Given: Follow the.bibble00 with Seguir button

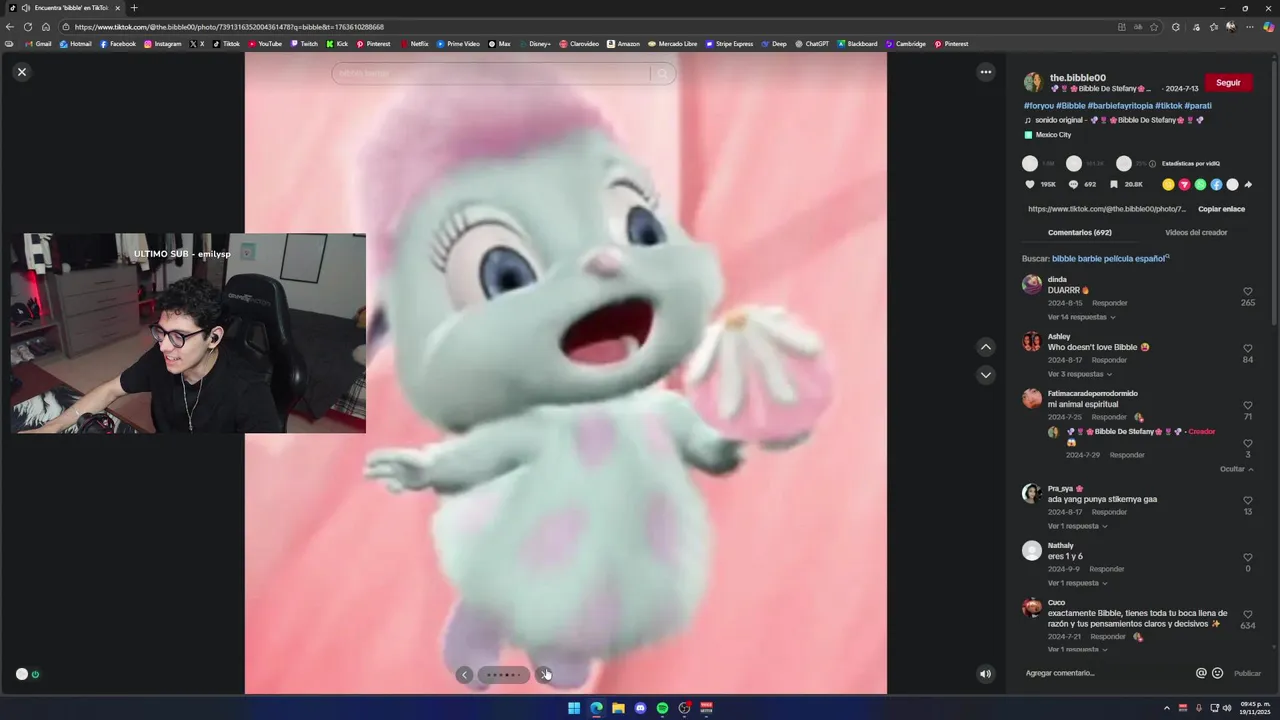Looking at the screenshot, I should tap(1228, 83).
